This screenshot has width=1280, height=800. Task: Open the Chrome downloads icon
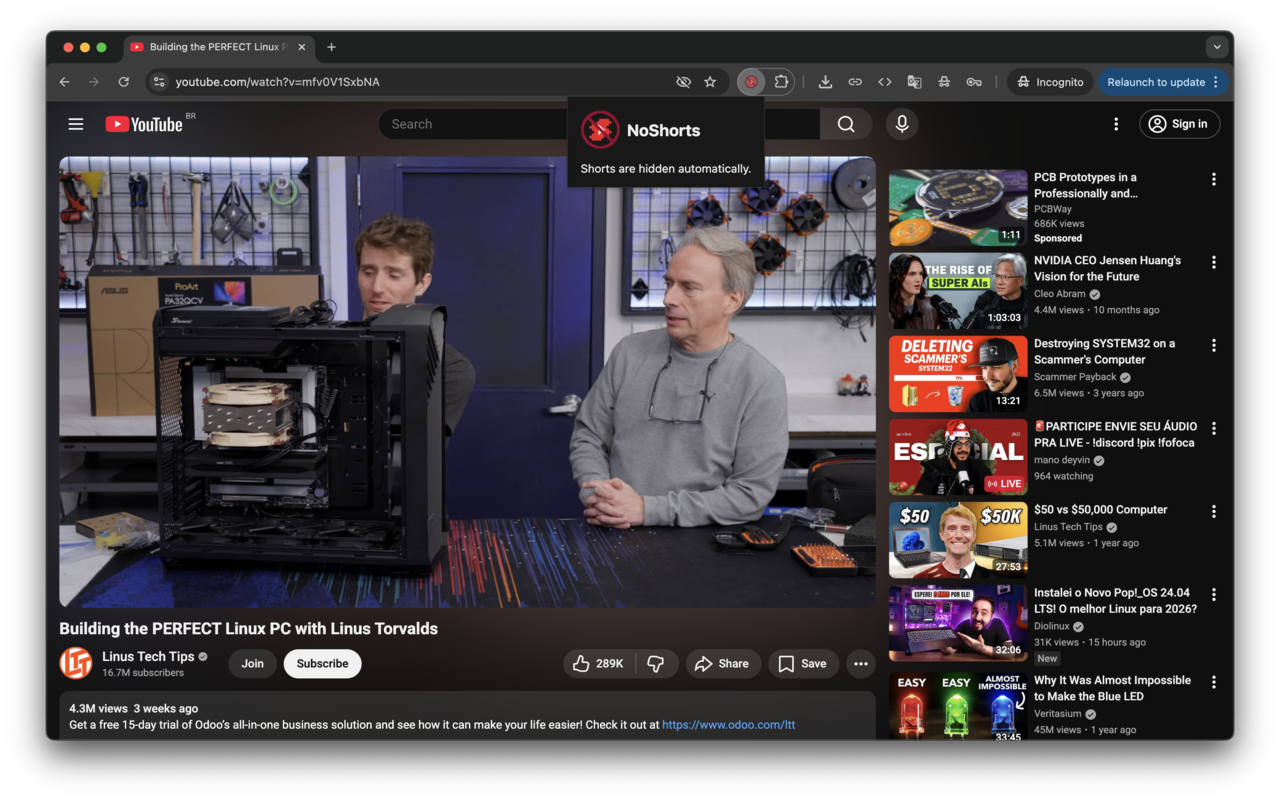point(825,82)
